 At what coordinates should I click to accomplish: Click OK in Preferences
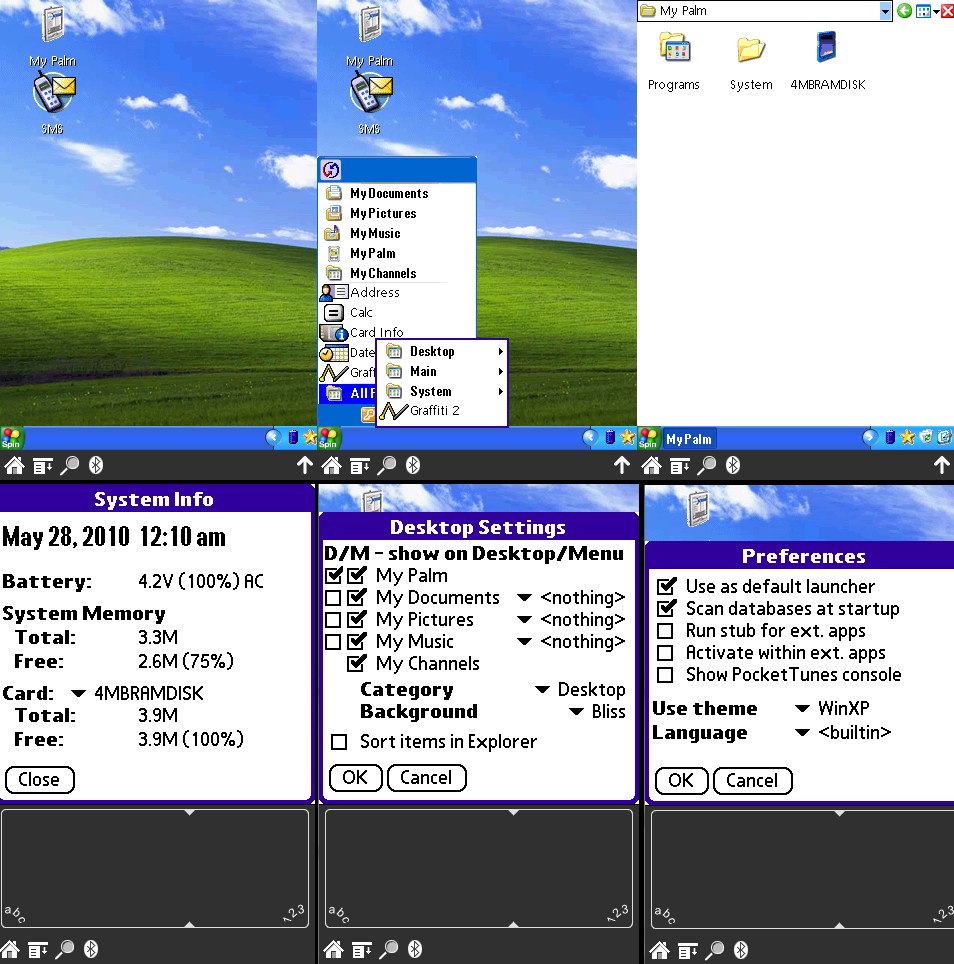(x=681, y=781)
